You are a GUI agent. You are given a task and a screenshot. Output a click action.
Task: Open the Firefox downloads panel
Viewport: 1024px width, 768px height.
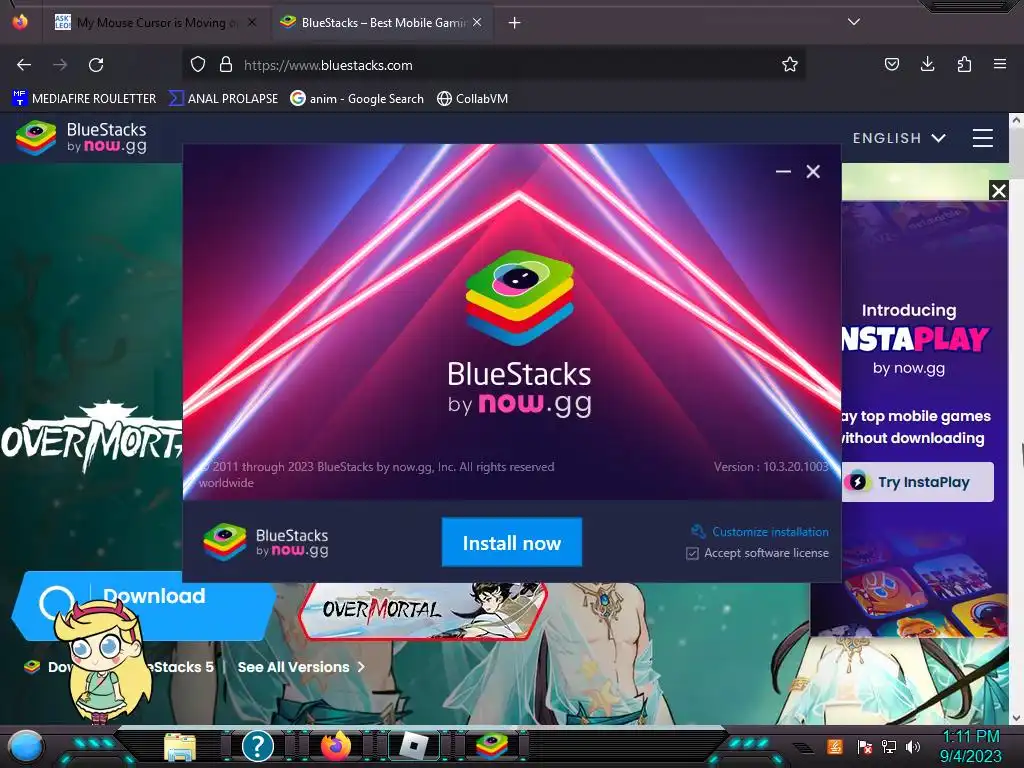click(927, 64)
